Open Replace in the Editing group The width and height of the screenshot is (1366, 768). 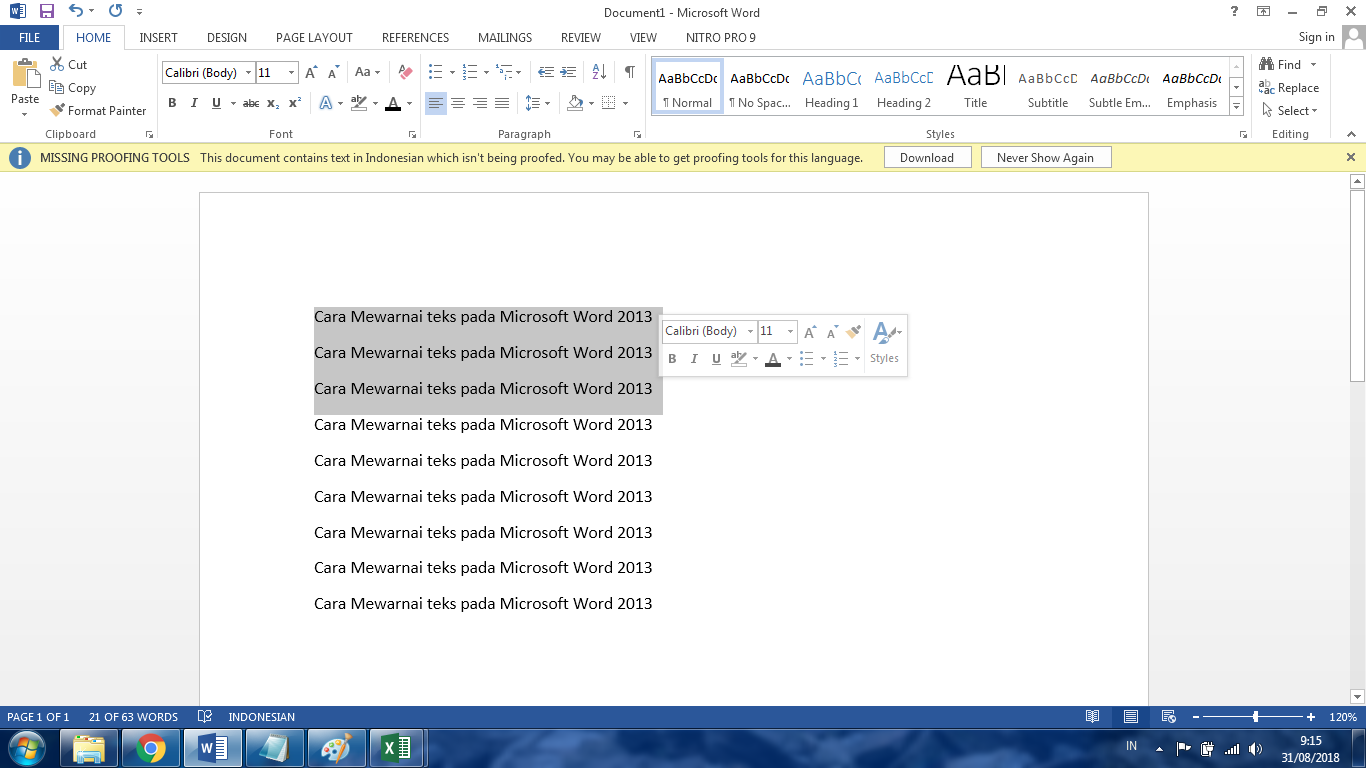pyautogui.click(x=1289, y=87)
